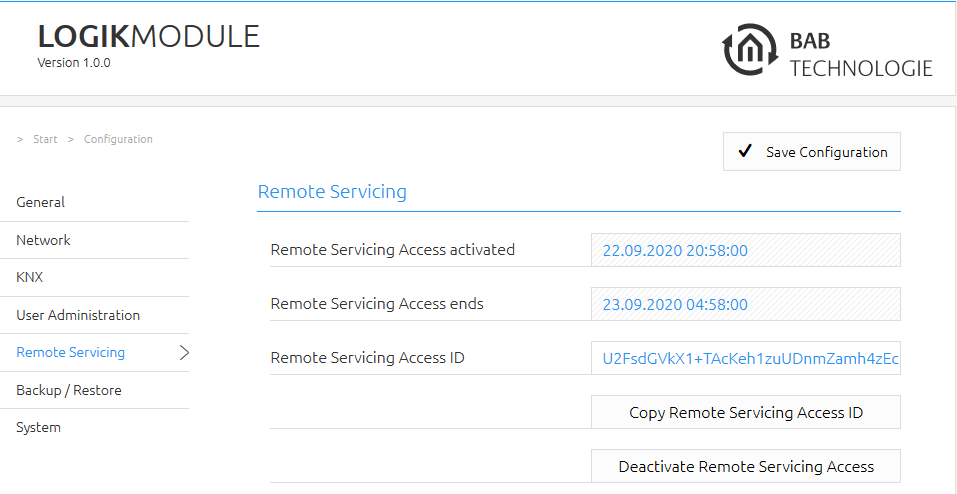The height and width of the screenshot is (494, 957).
Task: Click the Version 1.0.0 text
Action: (74, 62)
